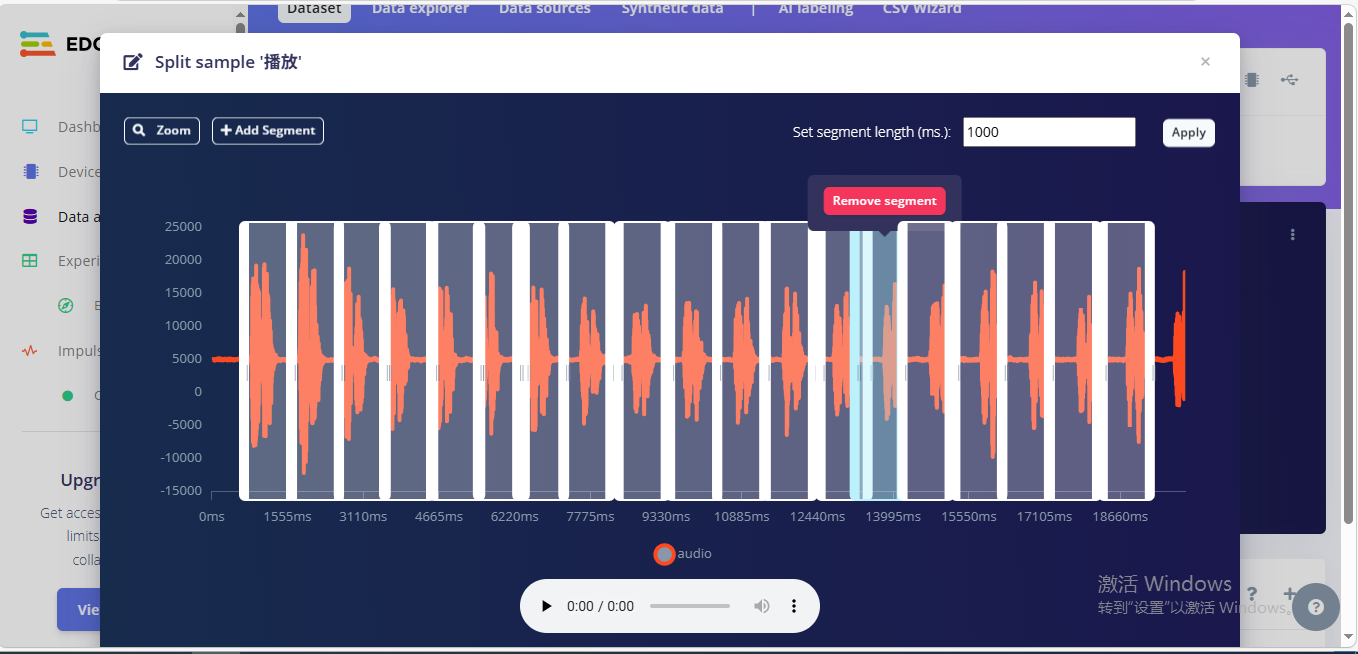Click the Zoom magnifier button
Screen dimensions: 1358x654
point(162,131)
